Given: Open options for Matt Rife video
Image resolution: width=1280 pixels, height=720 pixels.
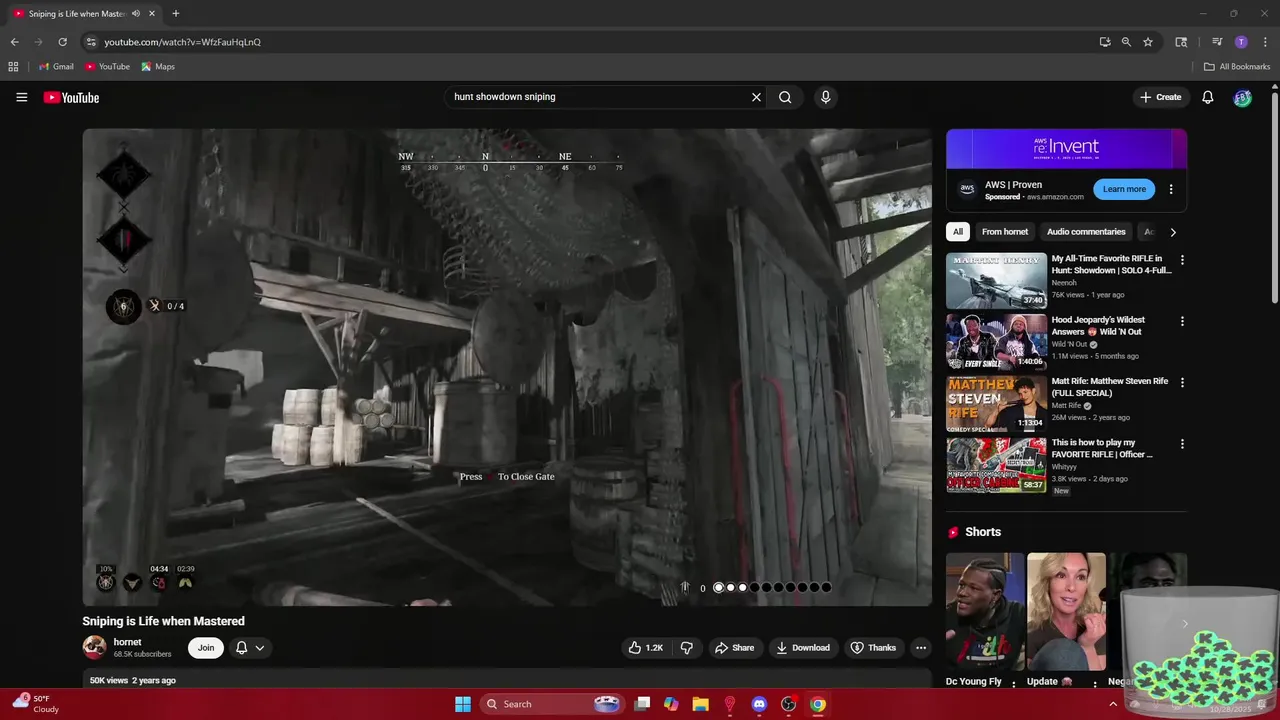Looking at the screenshot, I should pyautogui.click(x=1182, y=382).
